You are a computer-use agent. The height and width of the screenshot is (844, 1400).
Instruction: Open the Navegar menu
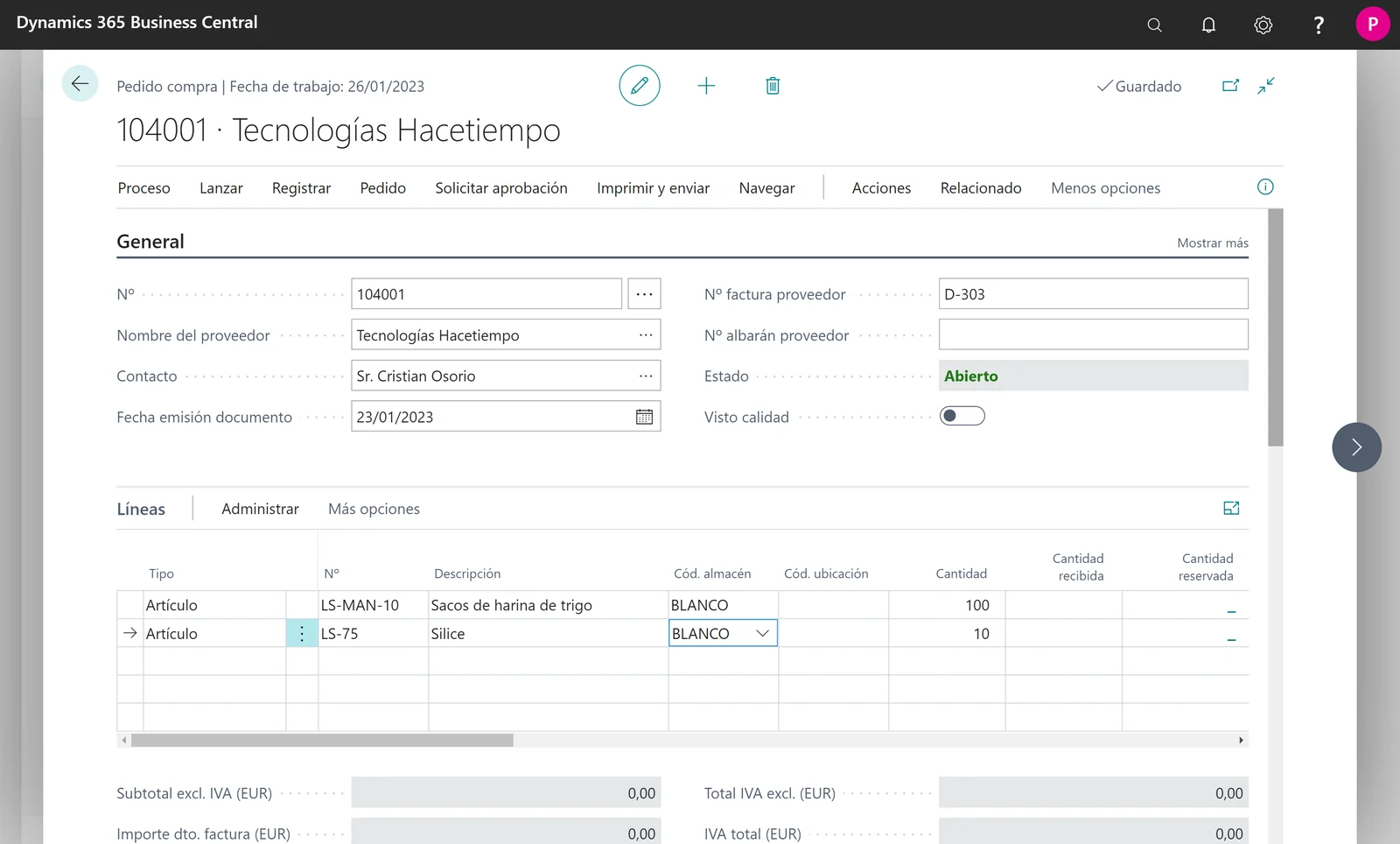click(x=766, y=187)
